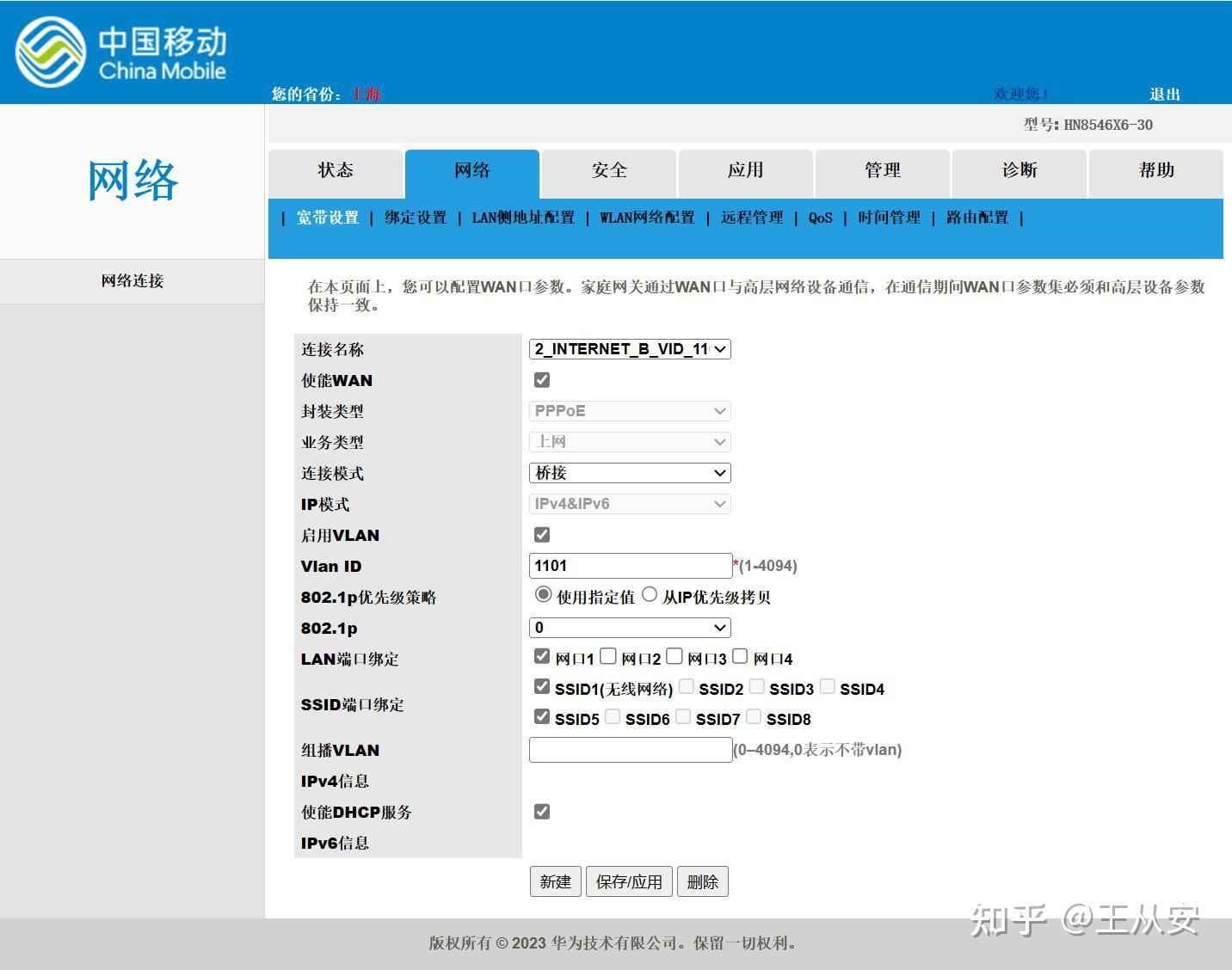Toggle the SSID1(无线网络) checkbox
The width and height of the screenshot is (1232, 970).
click(x=542, y=686)
